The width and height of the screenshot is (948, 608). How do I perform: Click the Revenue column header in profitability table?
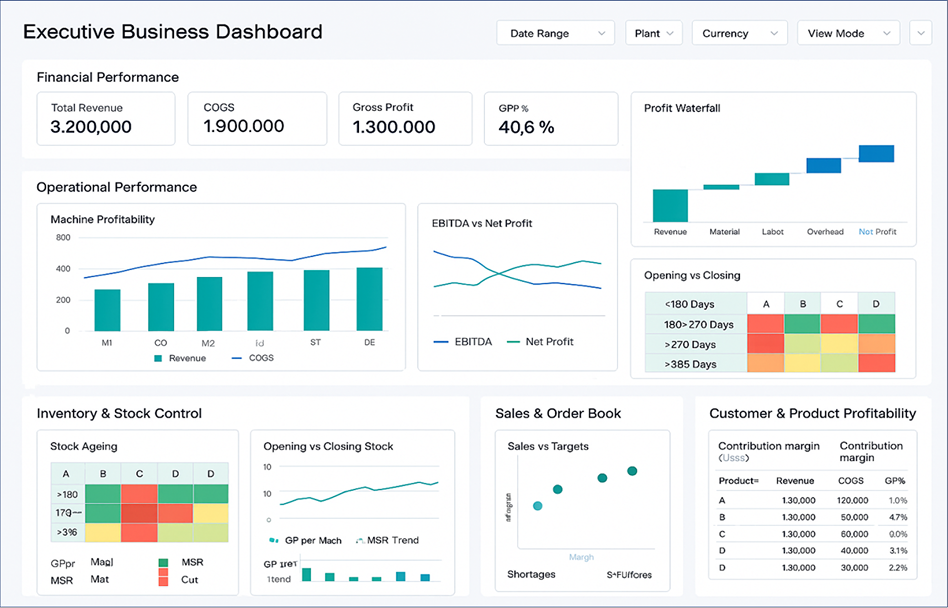pyautogui.click(x=795, y=481)
